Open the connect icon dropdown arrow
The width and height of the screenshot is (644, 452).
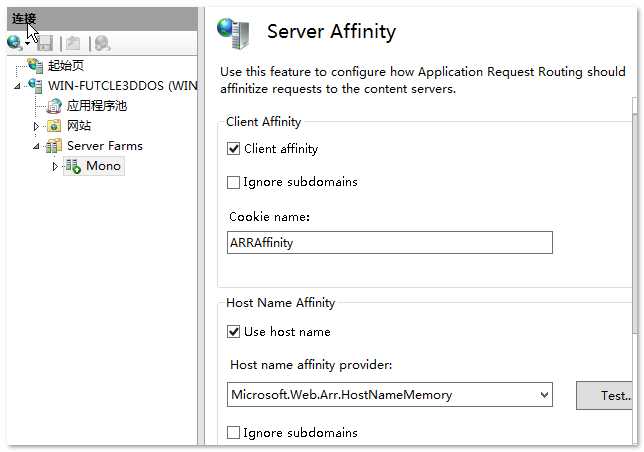27,45
